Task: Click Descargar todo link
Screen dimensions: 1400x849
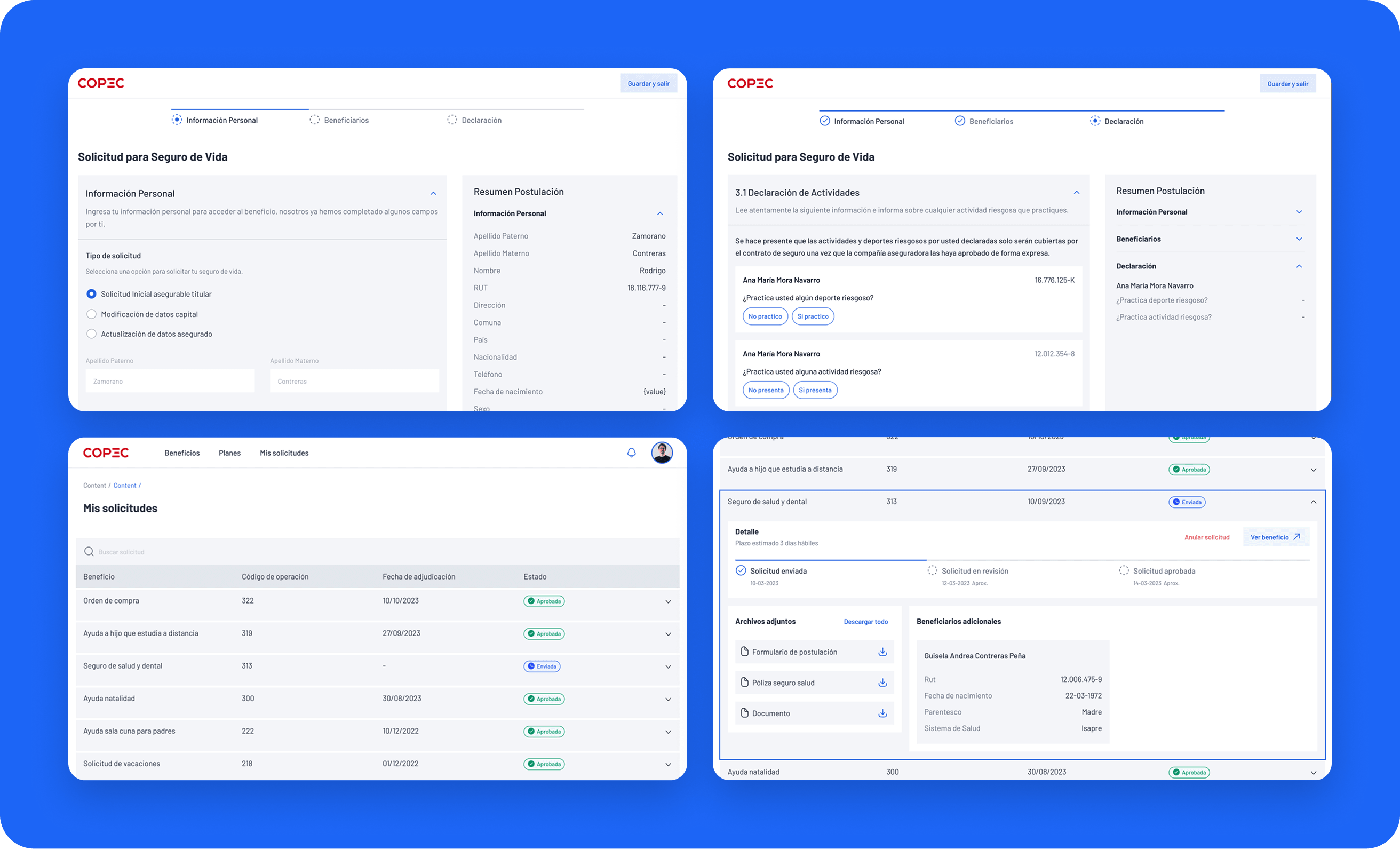Action: [865, 621]
